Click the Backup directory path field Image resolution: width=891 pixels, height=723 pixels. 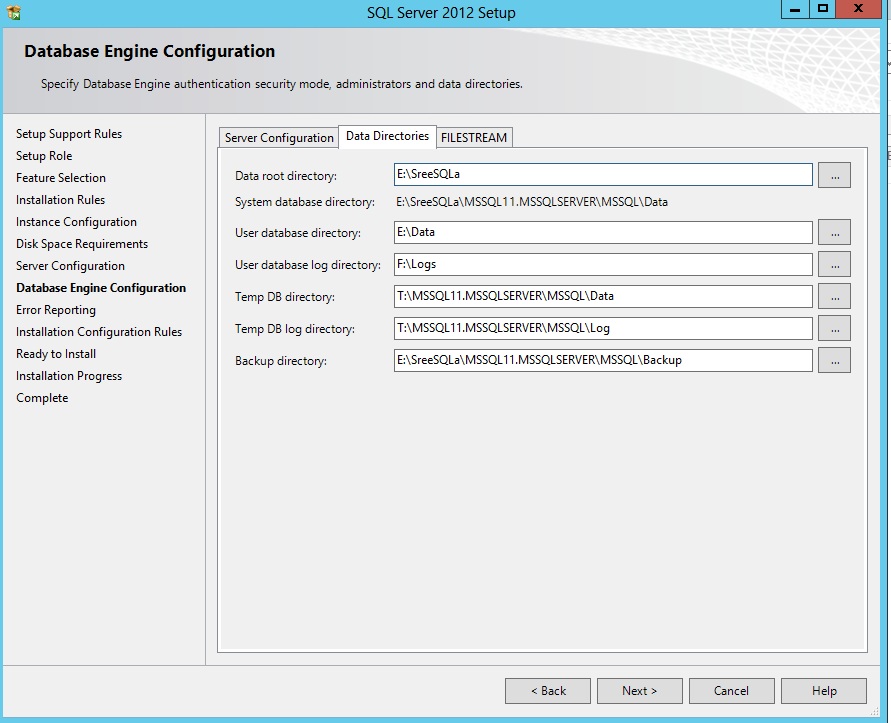coord(603,360)
